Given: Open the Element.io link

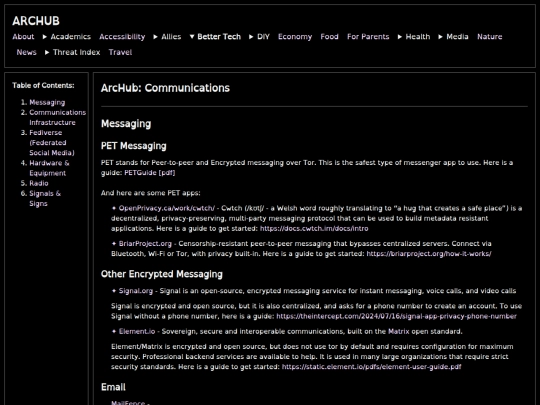Looking at the screenshot, I should coord(137,331).
